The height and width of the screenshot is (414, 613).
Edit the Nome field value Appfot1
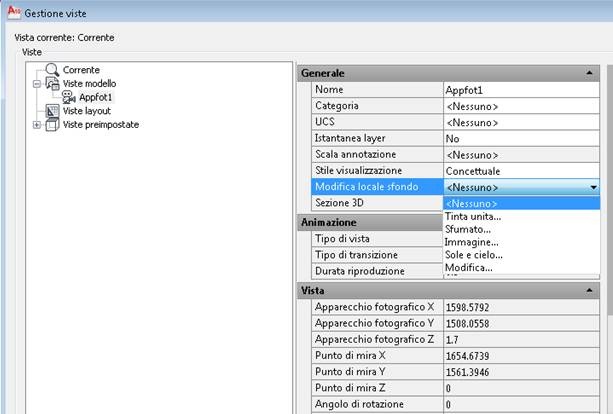[521, 90]
